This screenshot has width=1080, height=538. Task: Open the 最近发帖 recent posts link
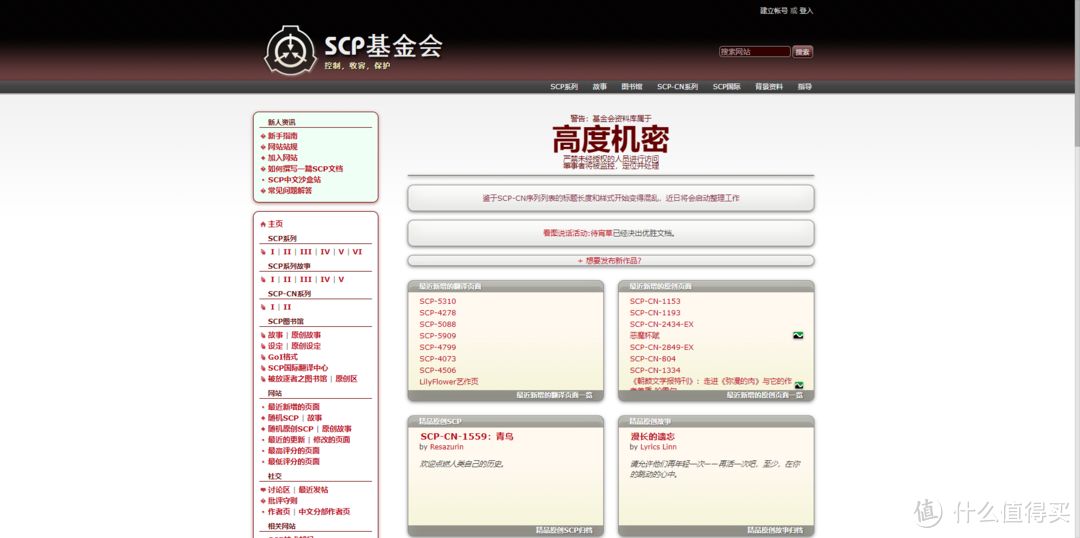click(313, 490)
